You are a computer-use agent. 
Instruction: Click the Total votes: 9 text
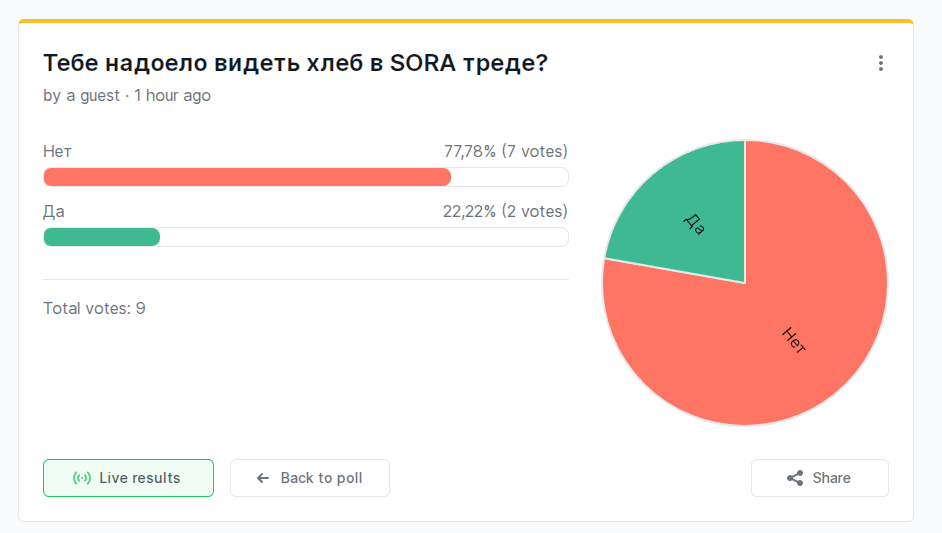pos(94,308)
